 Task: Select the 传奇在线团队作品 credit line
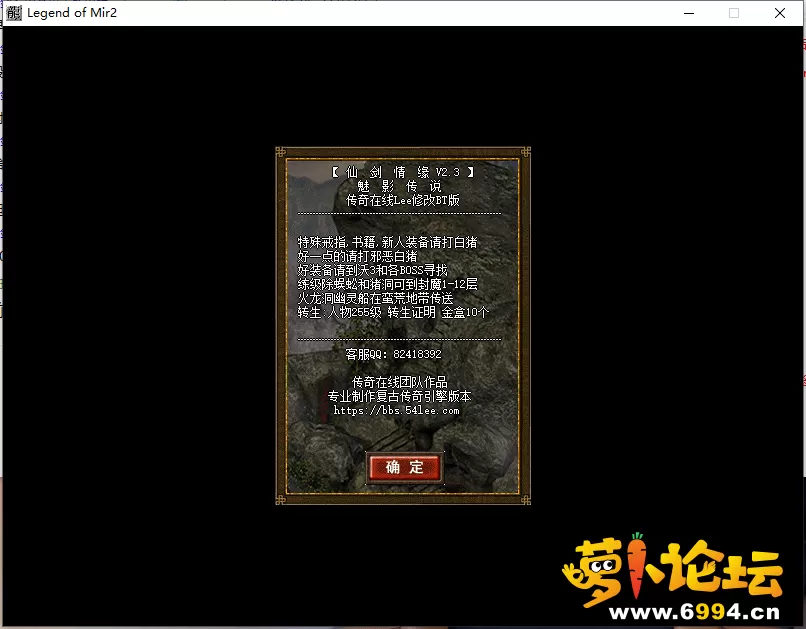(x=399, y=382)
